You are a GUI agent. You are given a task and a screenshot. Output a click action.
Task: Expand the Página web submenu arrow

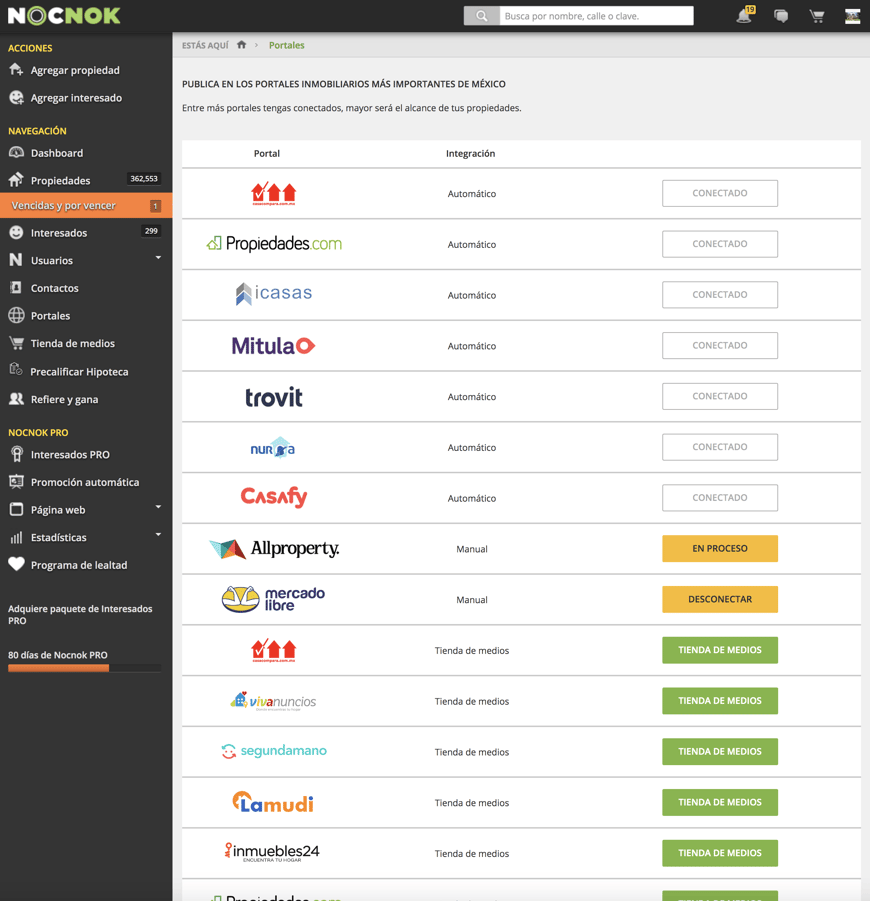(x=158, y=507)
